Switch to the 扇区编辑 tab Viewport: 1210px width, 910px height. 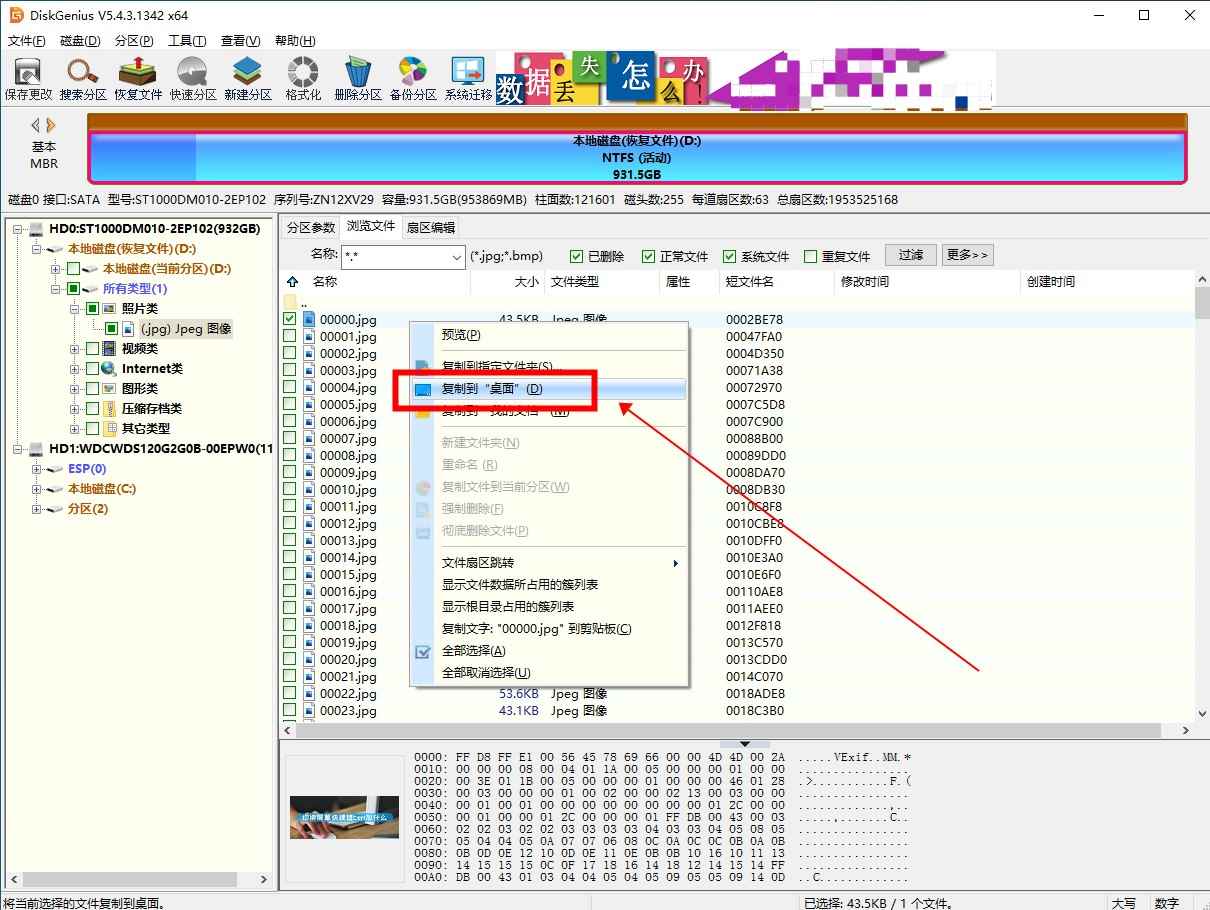click(x=430, y=227)
